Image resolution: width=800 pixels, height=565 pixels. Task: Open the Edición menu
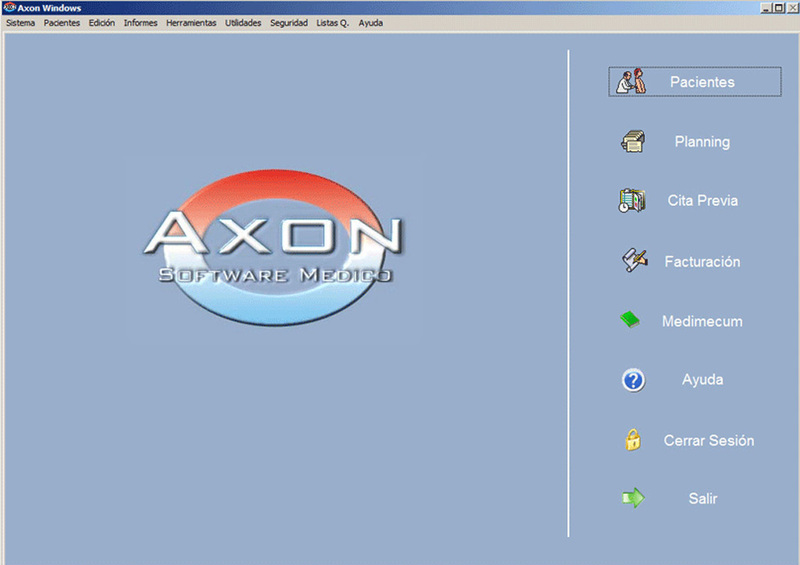pyautogui.click(x=102, y=23)
